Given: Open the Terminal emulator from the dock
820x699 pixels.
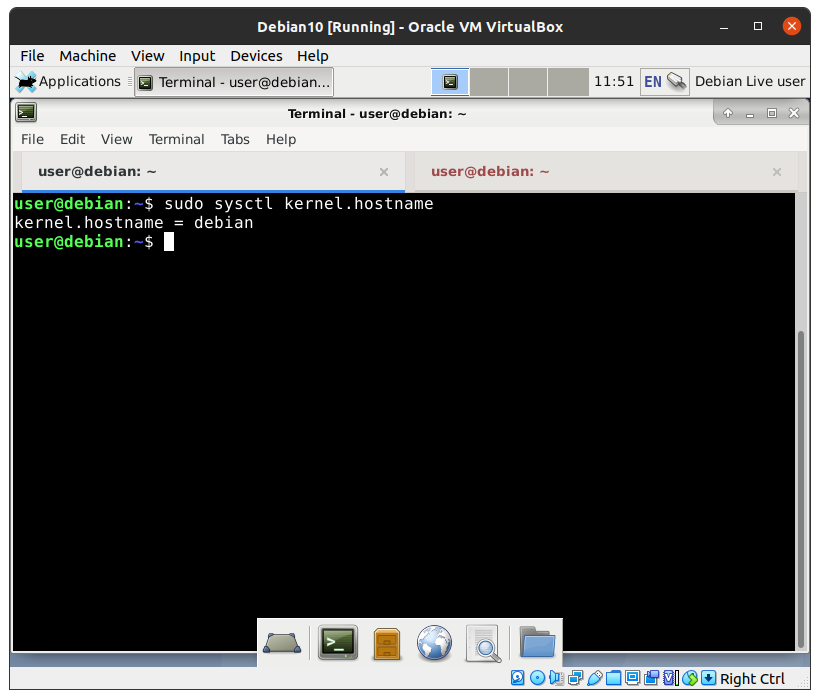Looking at the screenshot, I should [338, 642].
